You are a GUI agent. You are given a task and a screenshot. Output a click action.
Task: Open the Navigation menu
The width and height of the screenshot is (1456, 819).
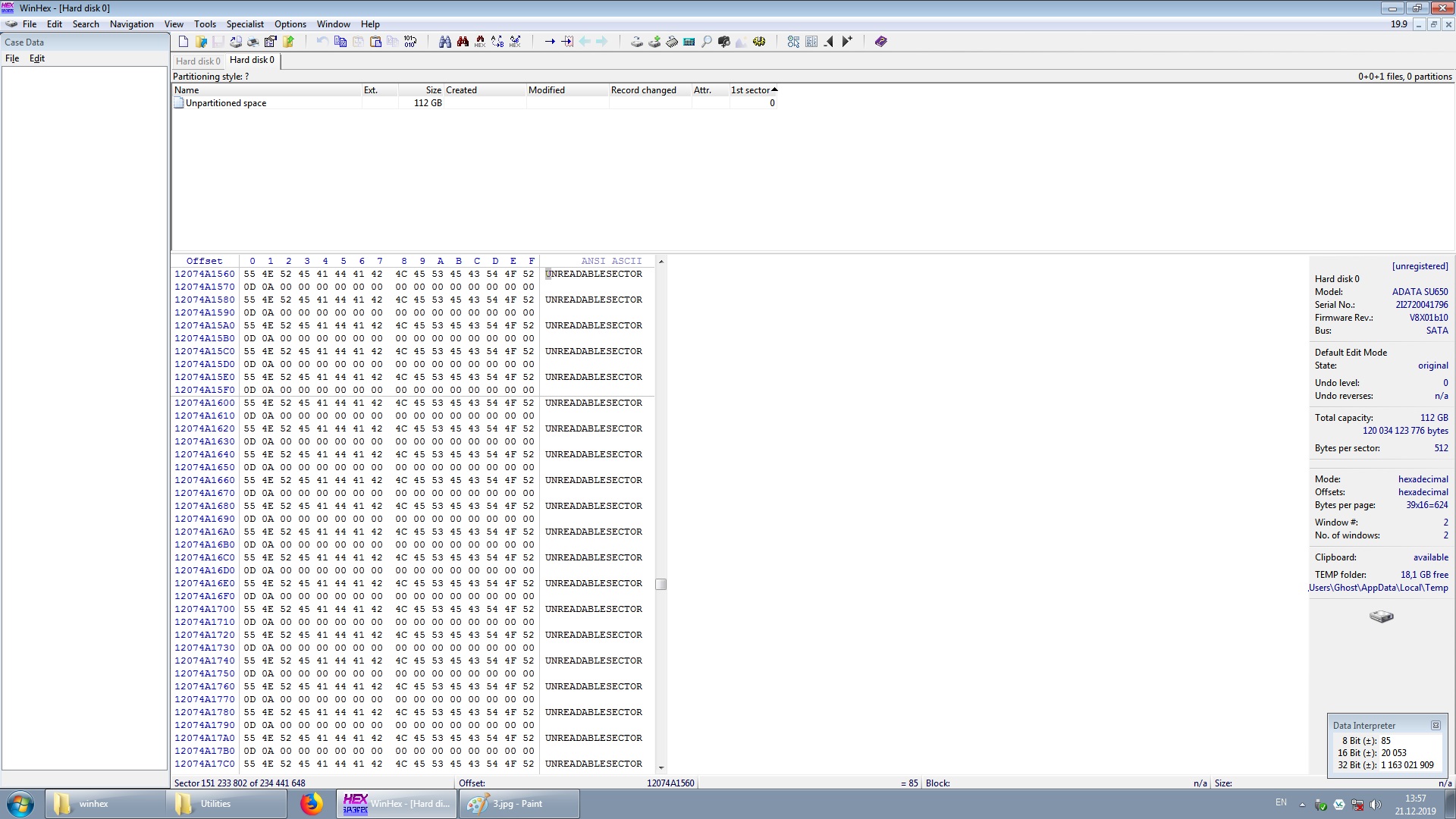click(x=131, y=24)
